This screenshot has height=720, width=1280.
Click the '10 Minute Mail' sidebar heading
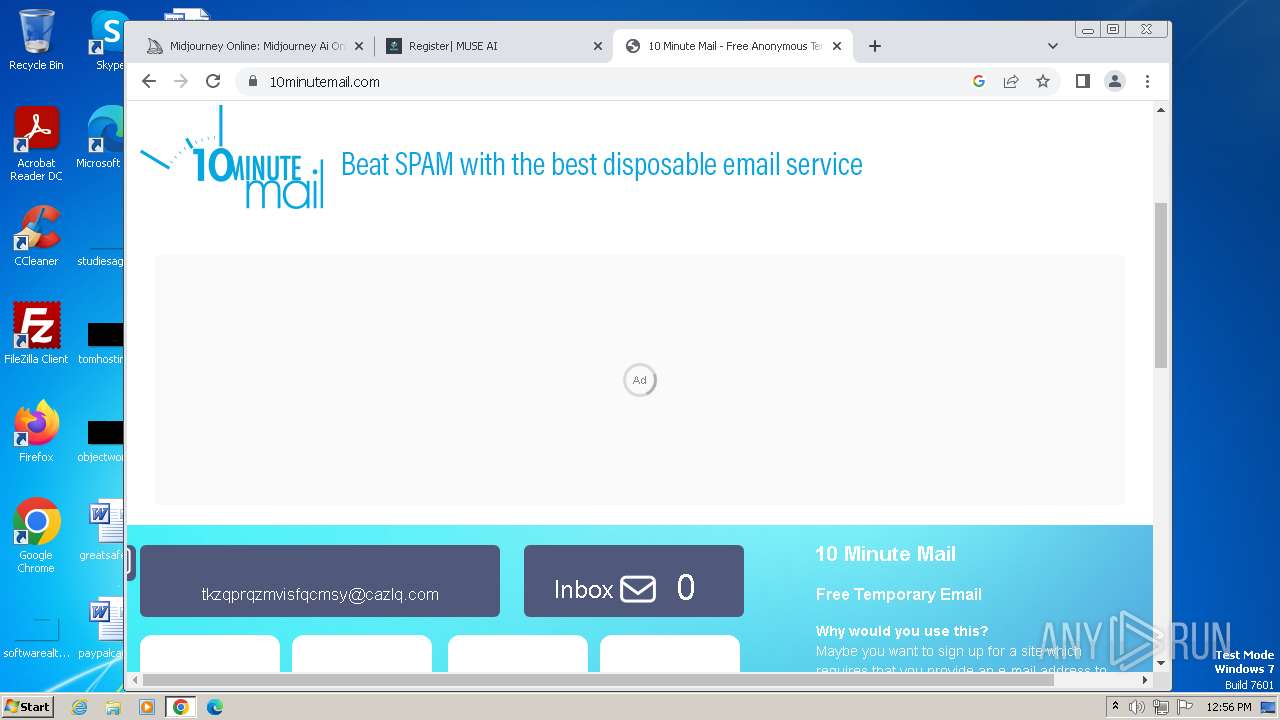885,554
